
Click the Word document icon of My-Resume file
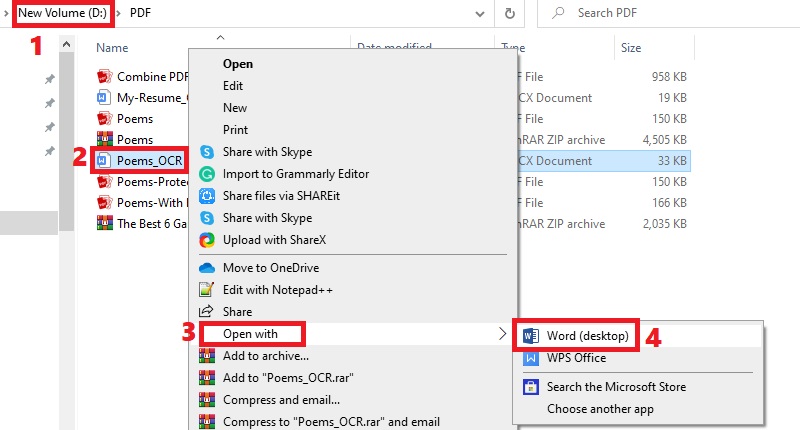[104, 97]
